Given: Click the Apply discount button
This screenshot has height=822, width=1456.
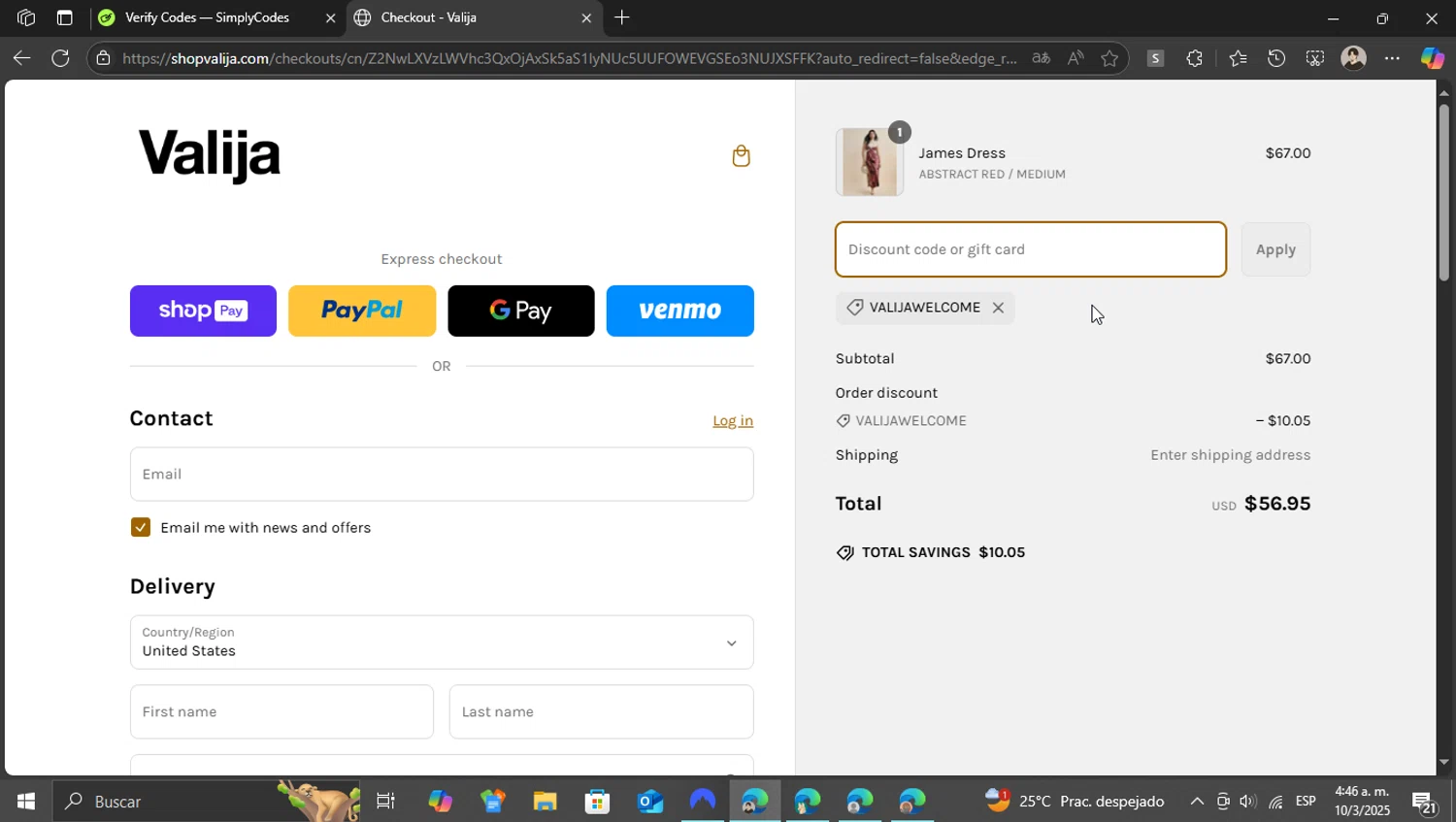Looking at the screenshot, I should pyautogui.click(x=1275, y=249).
